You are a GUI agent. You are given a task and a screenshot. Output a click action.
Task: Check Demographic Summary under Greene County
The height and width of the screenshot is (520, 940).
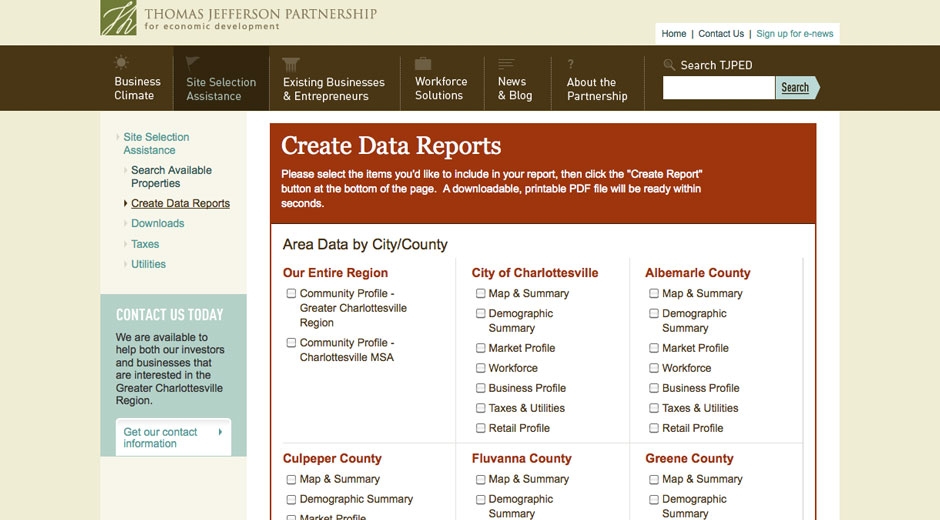[654, 499]
